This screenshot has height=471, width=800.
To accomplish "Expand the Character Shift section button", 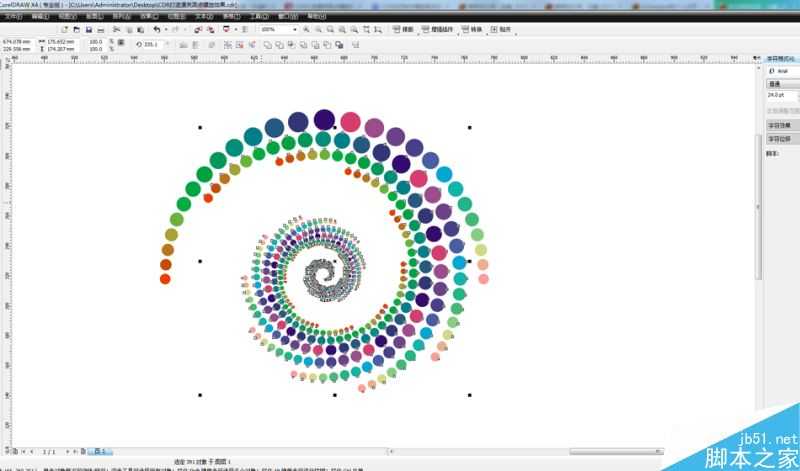I will tap(783, 139).
